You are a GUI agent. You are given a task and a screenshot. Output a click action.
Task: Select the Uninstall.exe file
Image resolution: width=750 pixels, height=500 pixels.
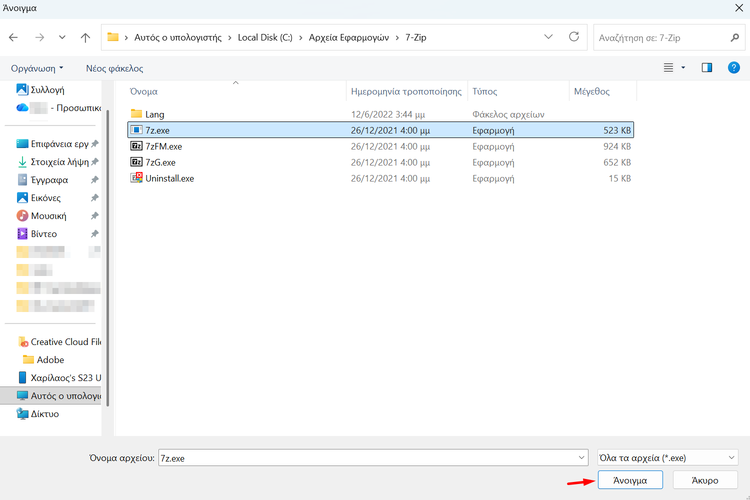(x=169, y=178)
